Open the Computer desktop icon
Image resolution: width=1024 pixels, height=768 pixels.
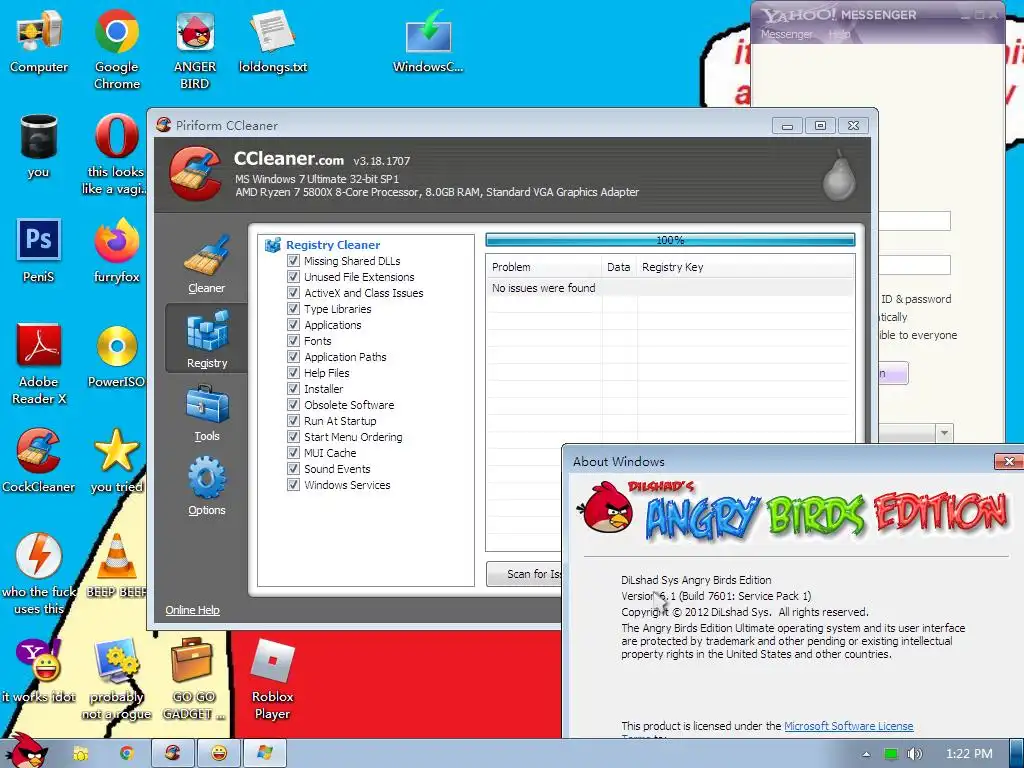[39, 39]
